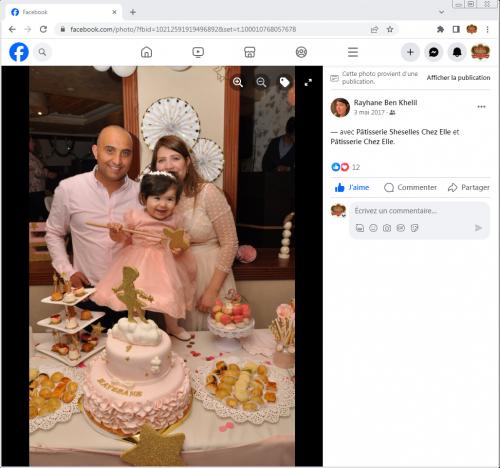500x468 pixels.
Task: Open commenter avatar switch beside comment box
Action: (x=338, y=211)
